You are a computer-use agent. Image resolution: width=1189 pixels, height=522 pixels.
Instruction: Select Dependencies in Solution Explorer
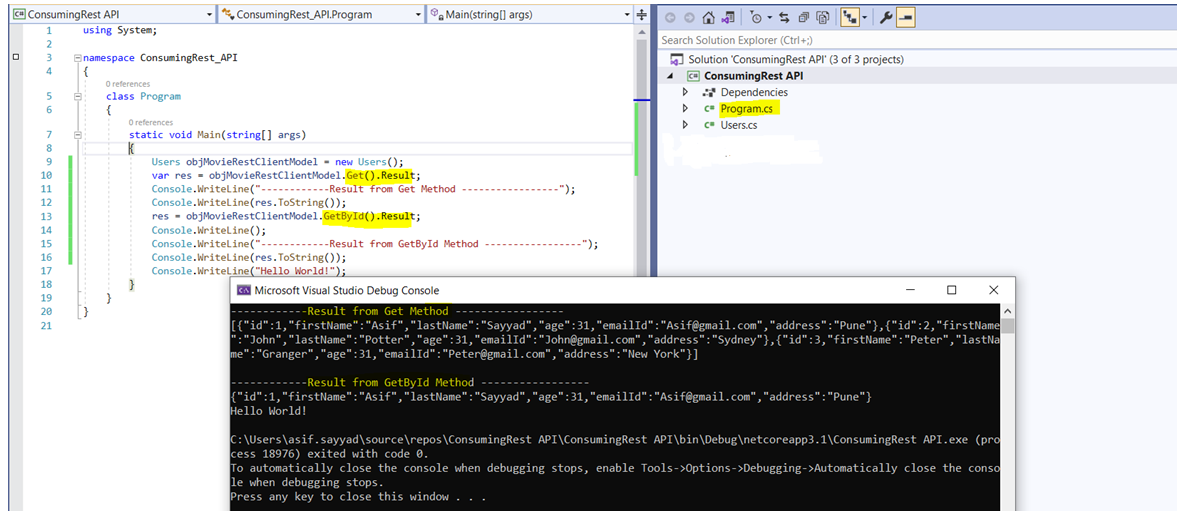(x=754, y=93)
